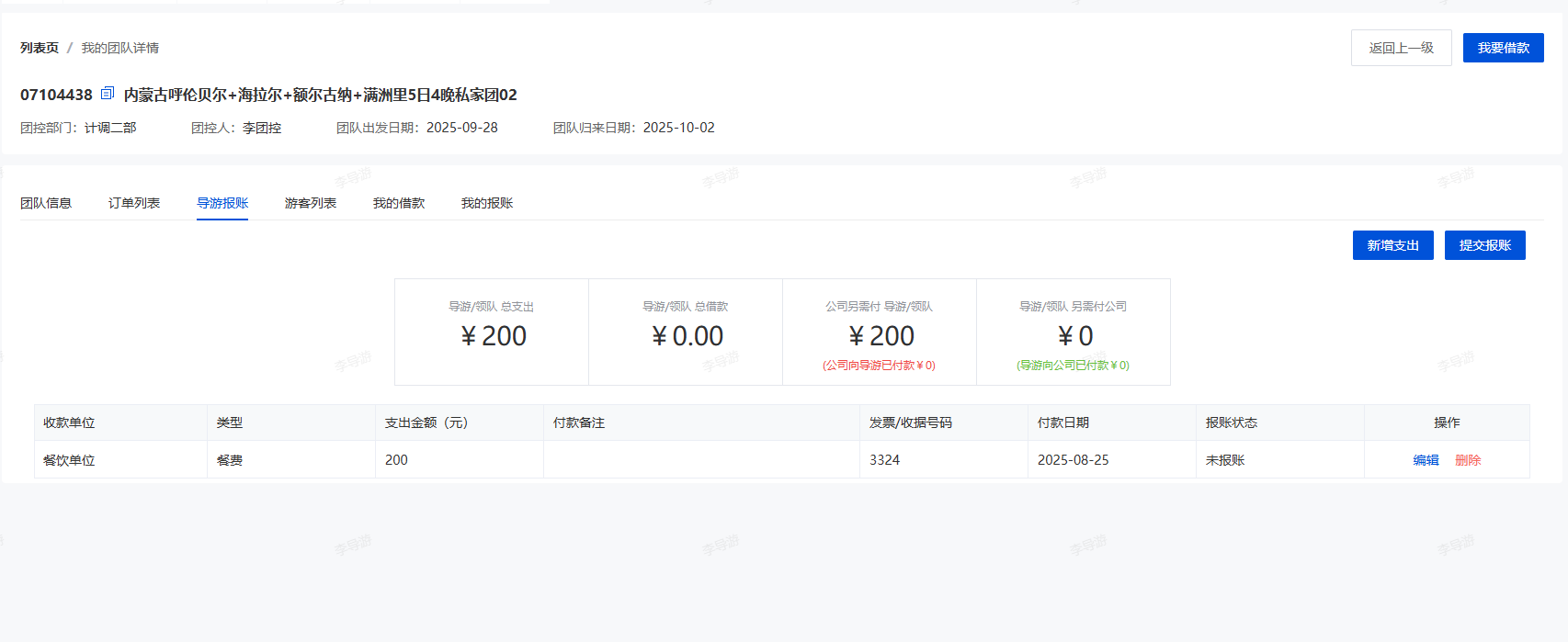Image resolution: width=1568 pixels, height=642 pixels.
Task: Click the 新增支出 button
Action: pos(1392,245)
